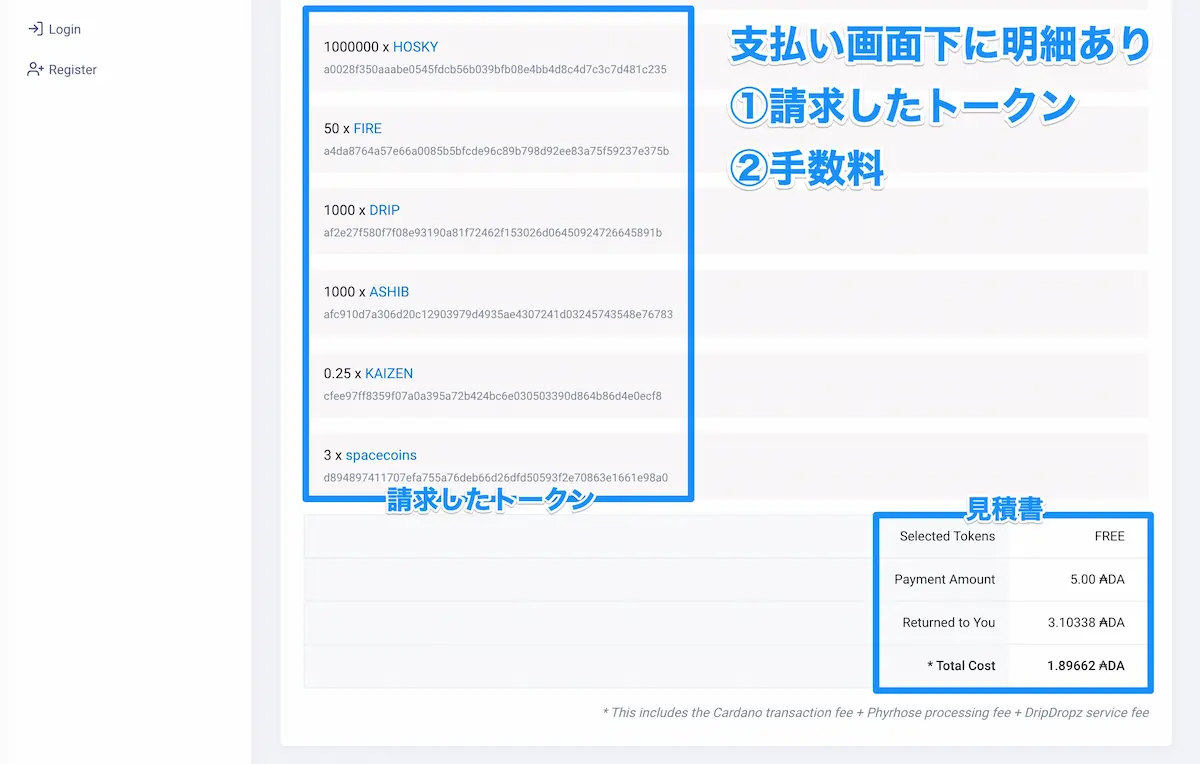This screenshot has width=1200, height=764.
Task: Click the fee footnote about Cardano transaction fee
Action: click(x=876, y=713)
